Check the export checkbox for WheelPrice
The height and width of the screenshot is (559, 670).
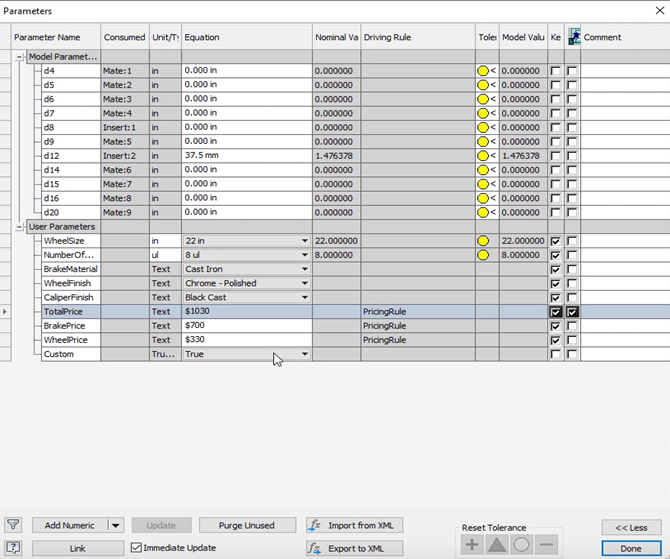click(x=572, y=340)
